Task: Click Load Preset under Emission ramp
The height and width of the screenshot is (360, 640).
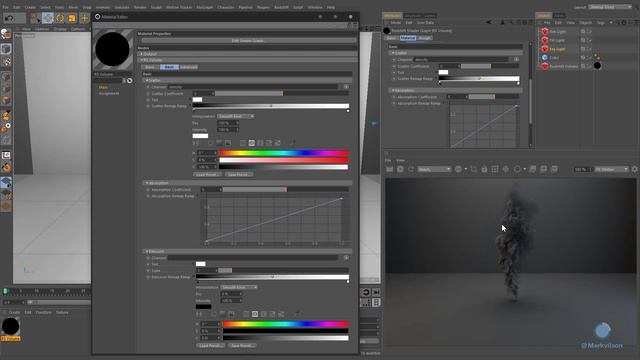Action: [210, 345]
